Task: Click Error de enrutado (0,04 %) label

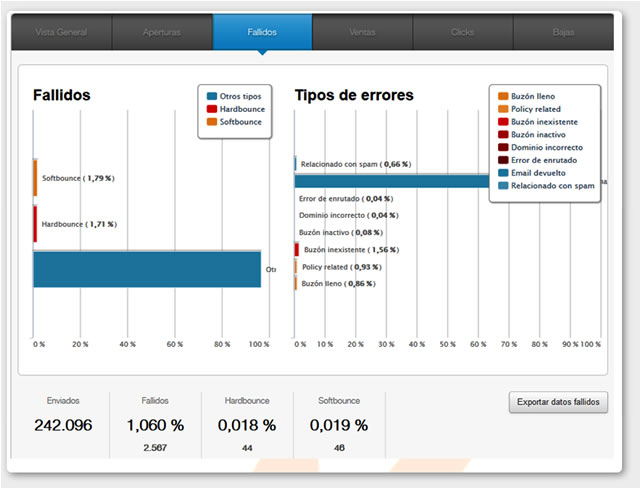Action: [x=346, y=199]
